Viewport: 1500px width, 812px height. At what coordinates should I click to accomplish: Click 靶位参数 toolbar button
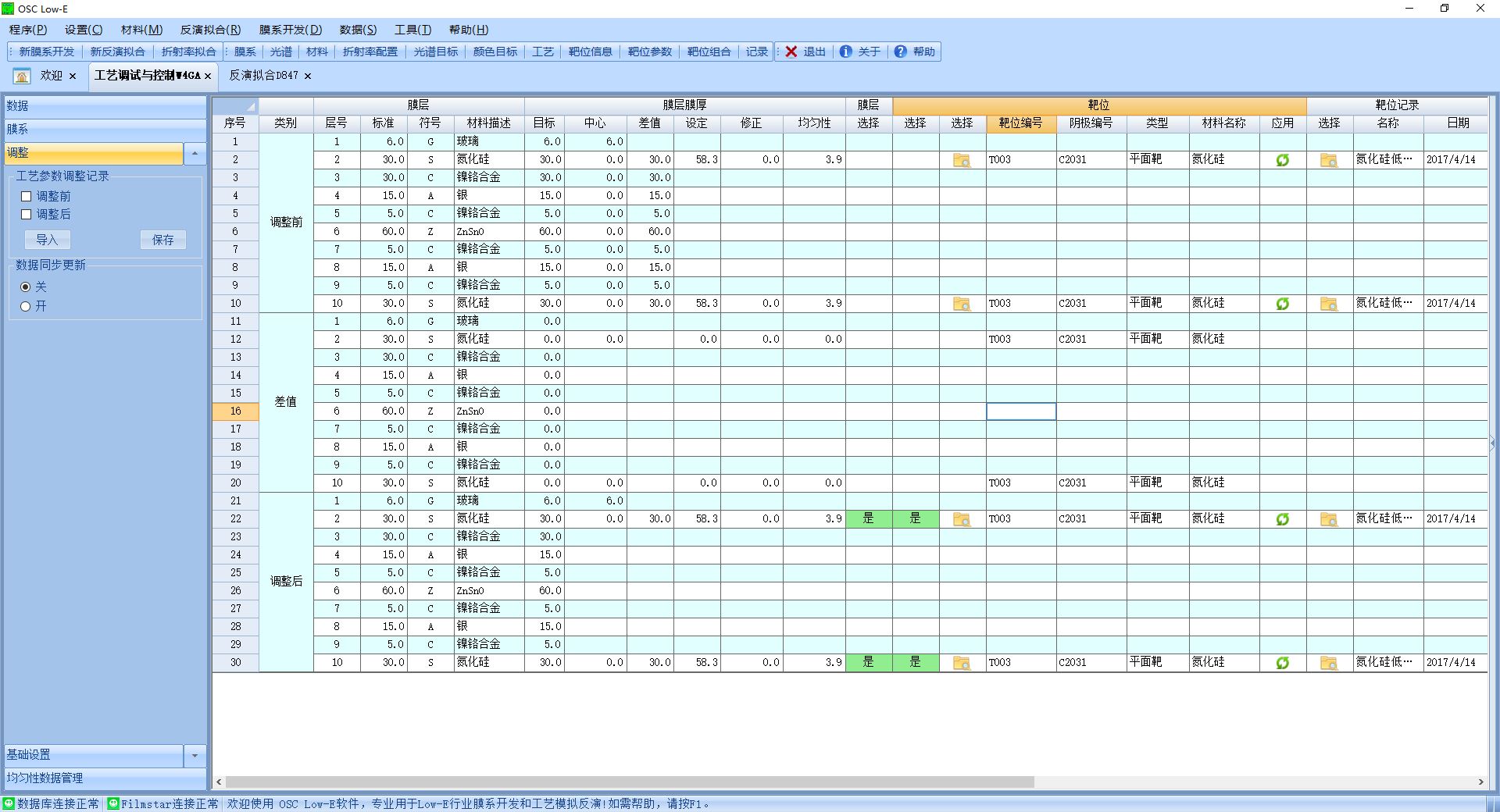(650, 52)
